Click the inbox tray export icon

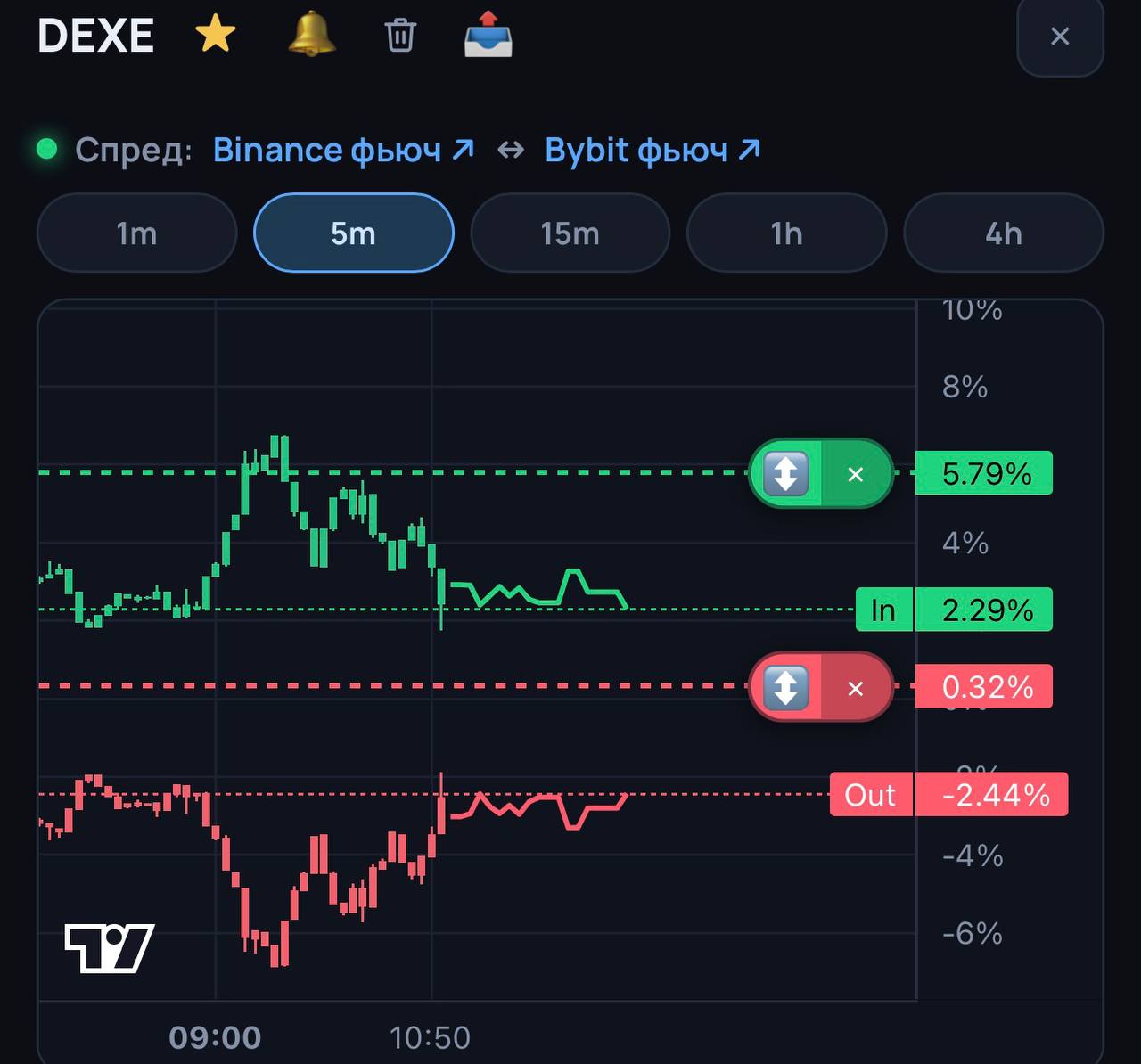coord(488,35)
